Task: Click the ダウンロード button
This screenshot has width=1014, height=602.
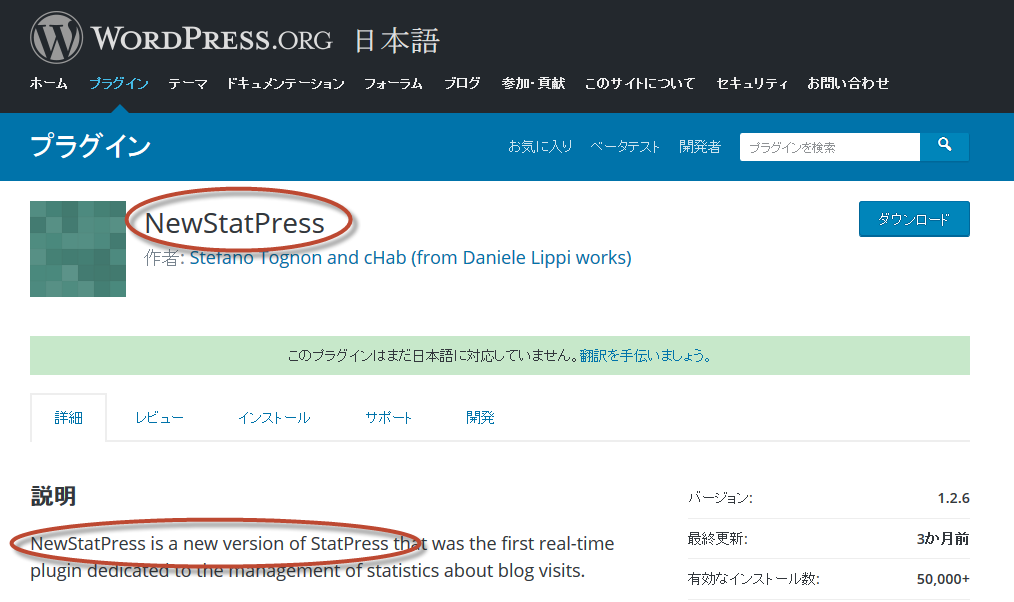Action: click(x=914, y=219)
